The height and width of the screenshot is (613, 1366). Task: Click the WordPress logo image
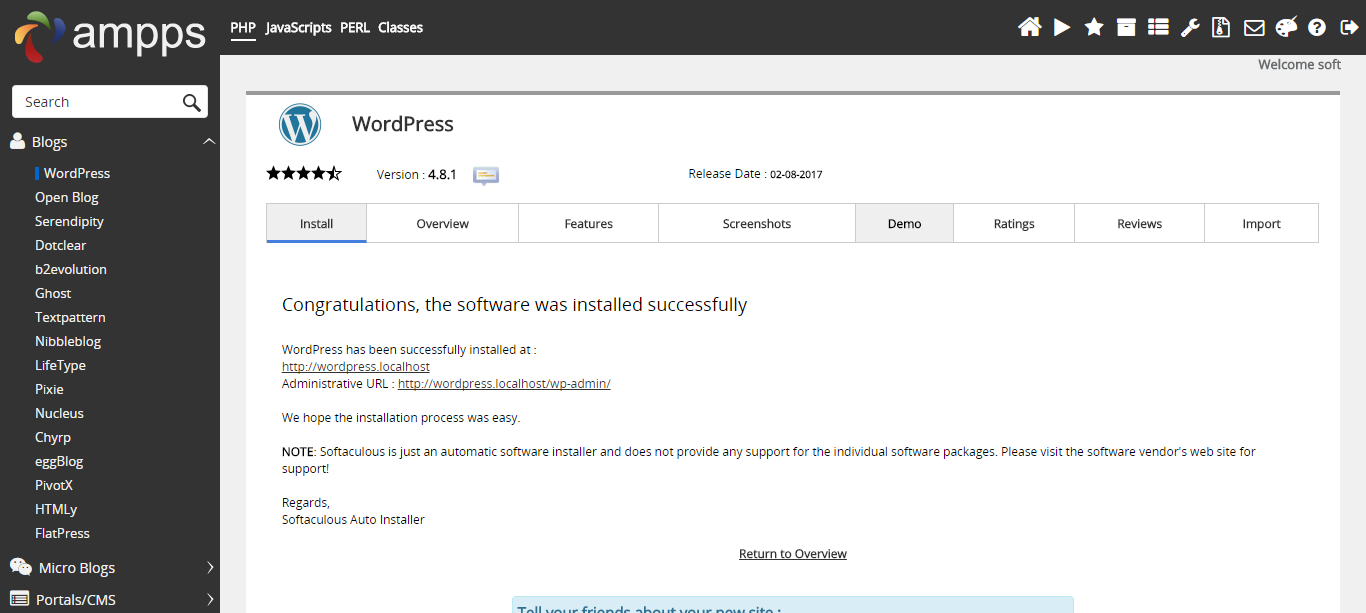(300, 125)
